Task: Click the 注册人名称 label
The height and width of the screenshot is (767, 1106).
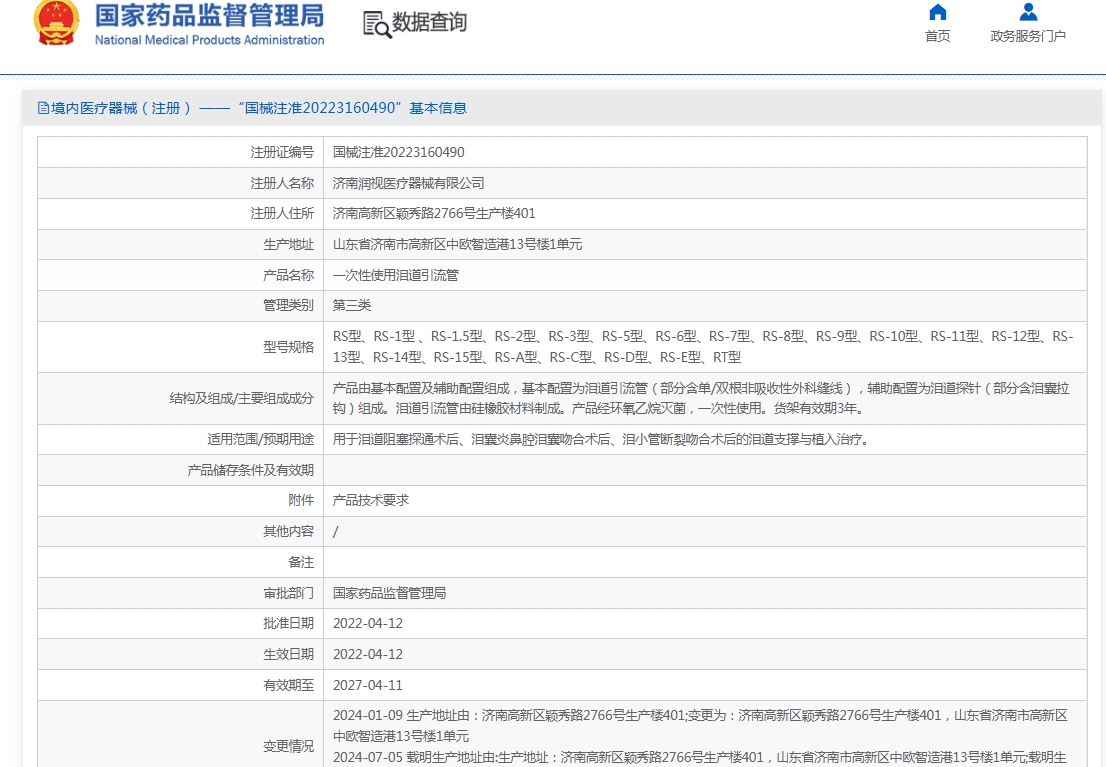Action: [282, 183]
